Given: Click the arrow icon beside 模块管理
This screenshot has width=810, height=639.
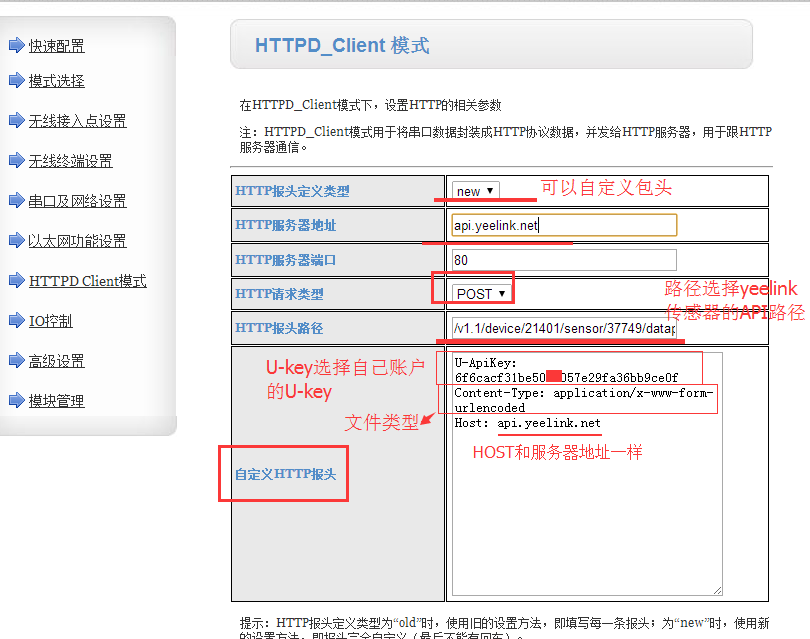Looking at the screenshot, I should [x=16, y=401].
